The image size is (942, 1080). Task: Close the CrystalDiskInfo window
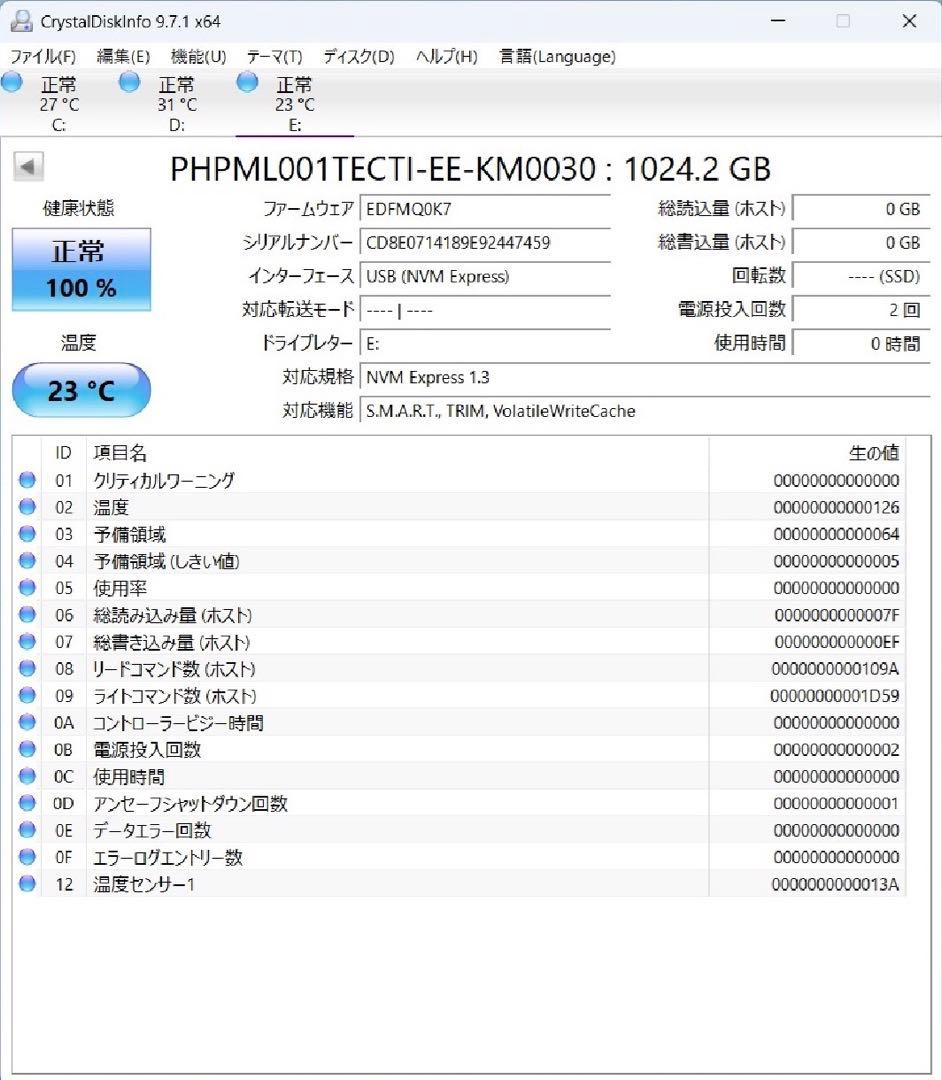(910, 21)
